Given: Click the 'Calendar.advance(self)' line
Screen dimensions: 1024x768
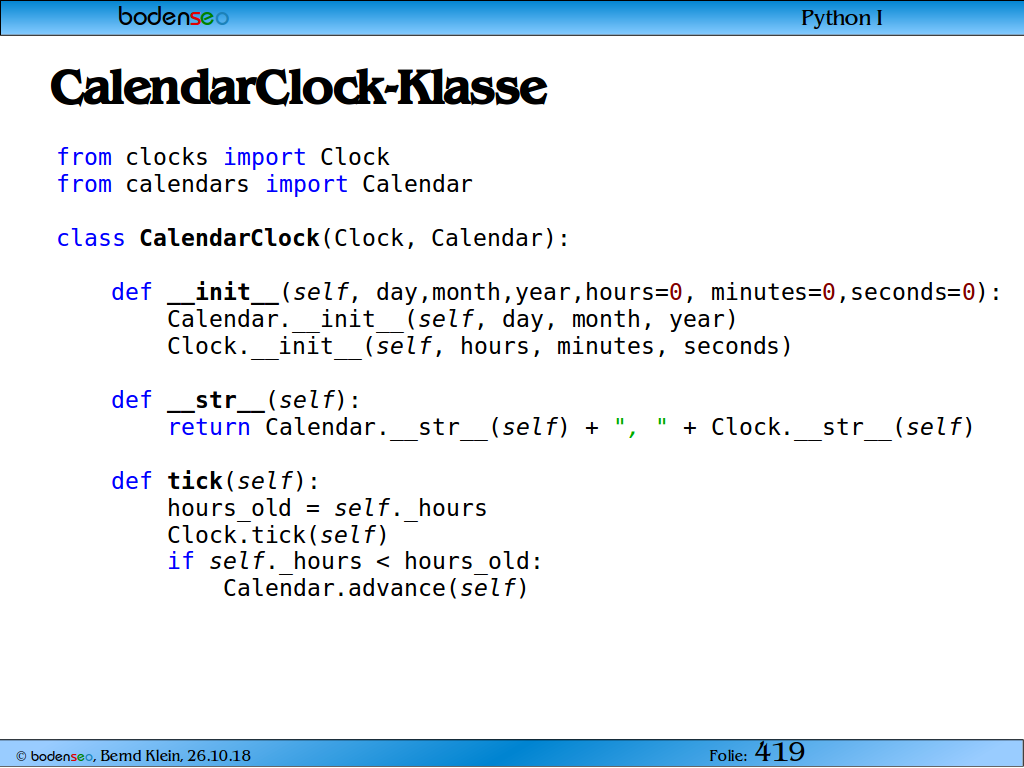Looking at the screenshot, I should (376, 588).
